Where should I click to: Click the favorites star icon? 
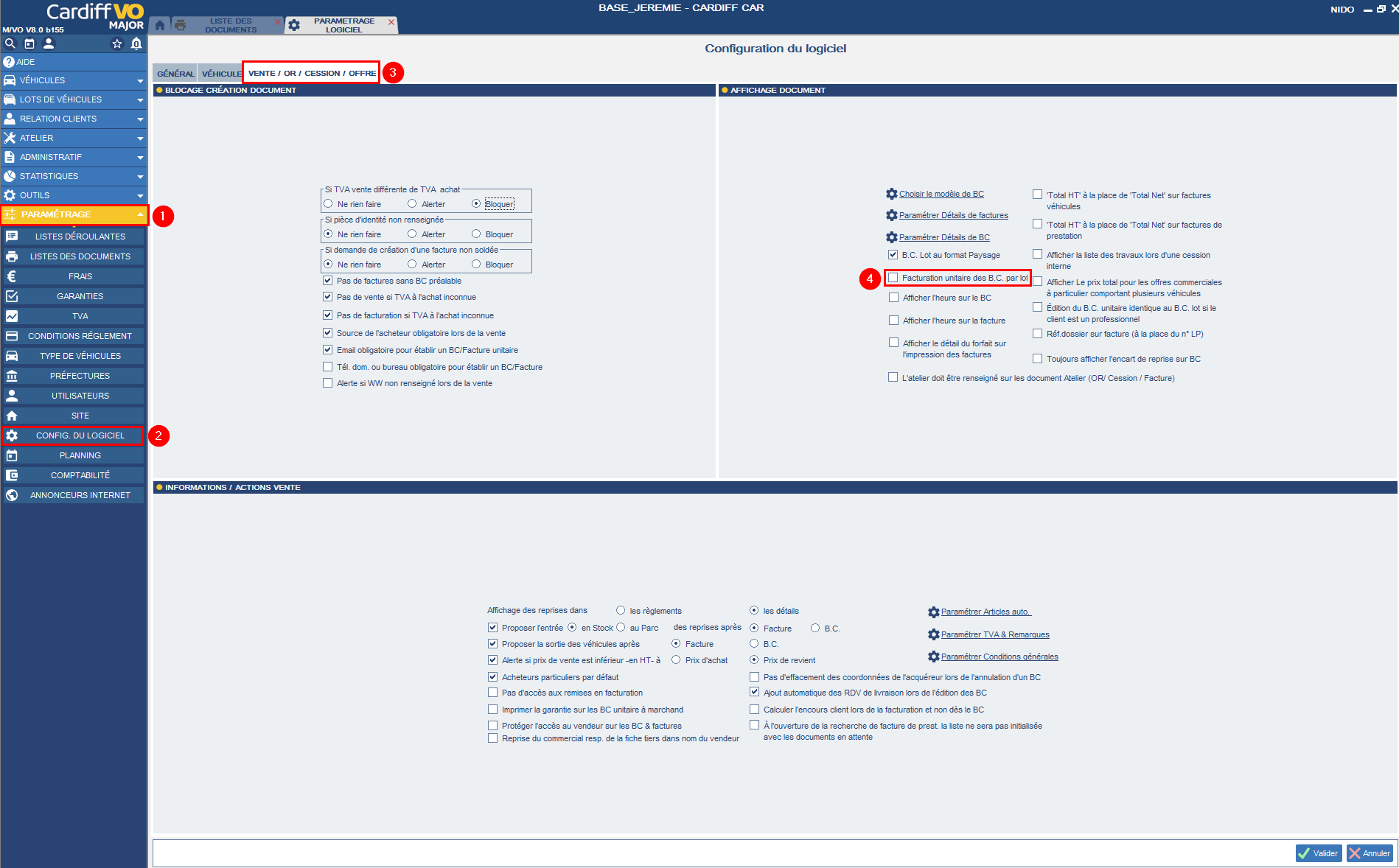(116, 43)
